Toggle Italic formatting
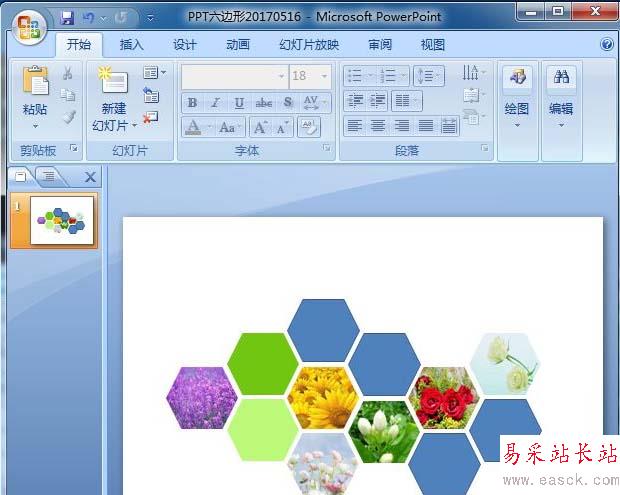The width and height of the screenshot is (620, 495). (x=215, y=103)
